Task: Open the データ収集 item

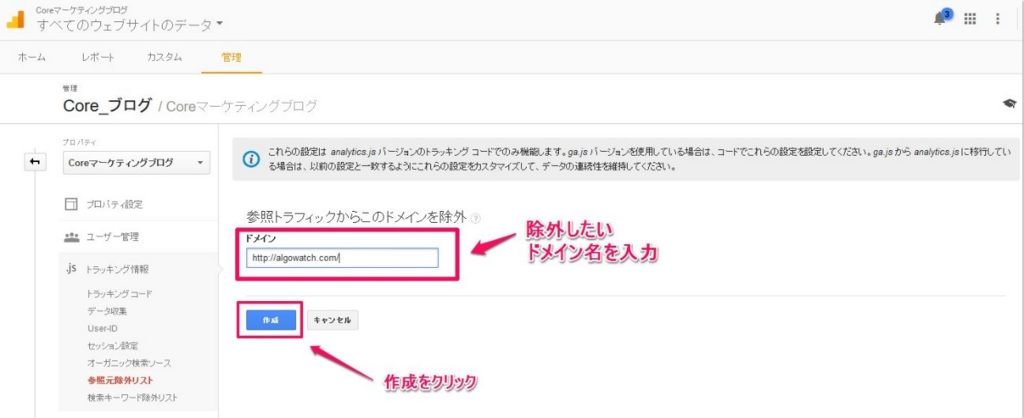Action: tap(106, 311)
